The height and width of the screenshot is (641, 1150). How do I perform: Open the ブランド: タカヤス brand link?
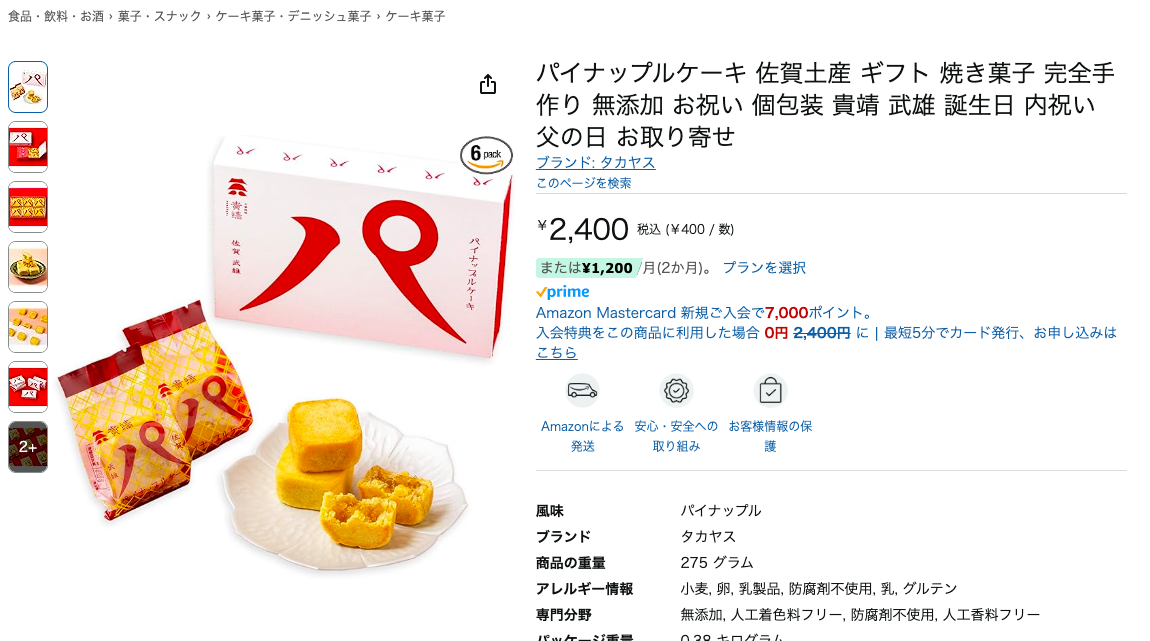click(596, 163)
